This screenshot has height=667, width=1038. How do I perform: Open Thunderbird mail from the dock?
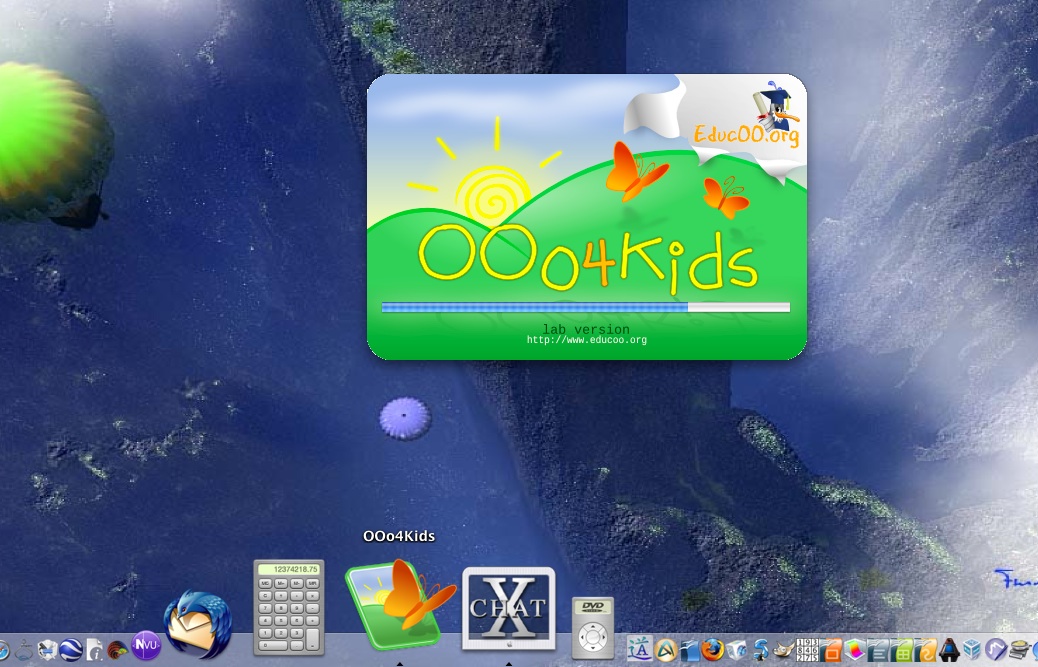[x=197, y=624]
